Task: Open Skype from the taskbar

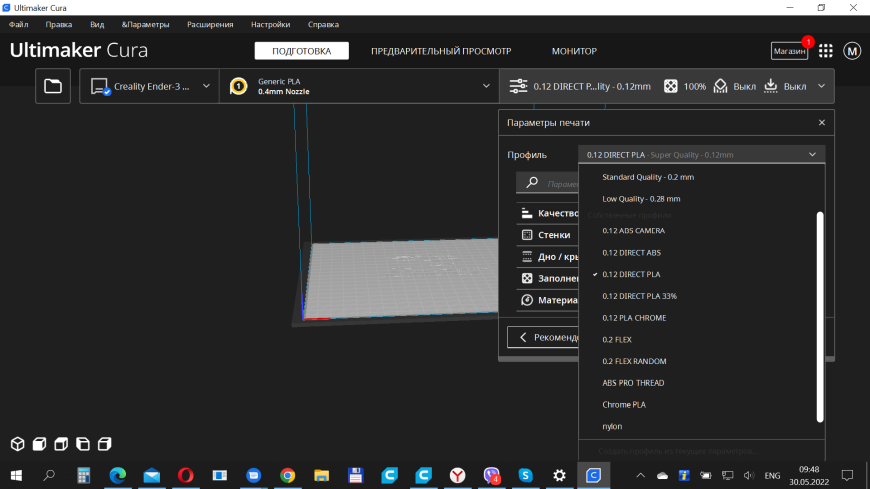Action: pos(525,476)
